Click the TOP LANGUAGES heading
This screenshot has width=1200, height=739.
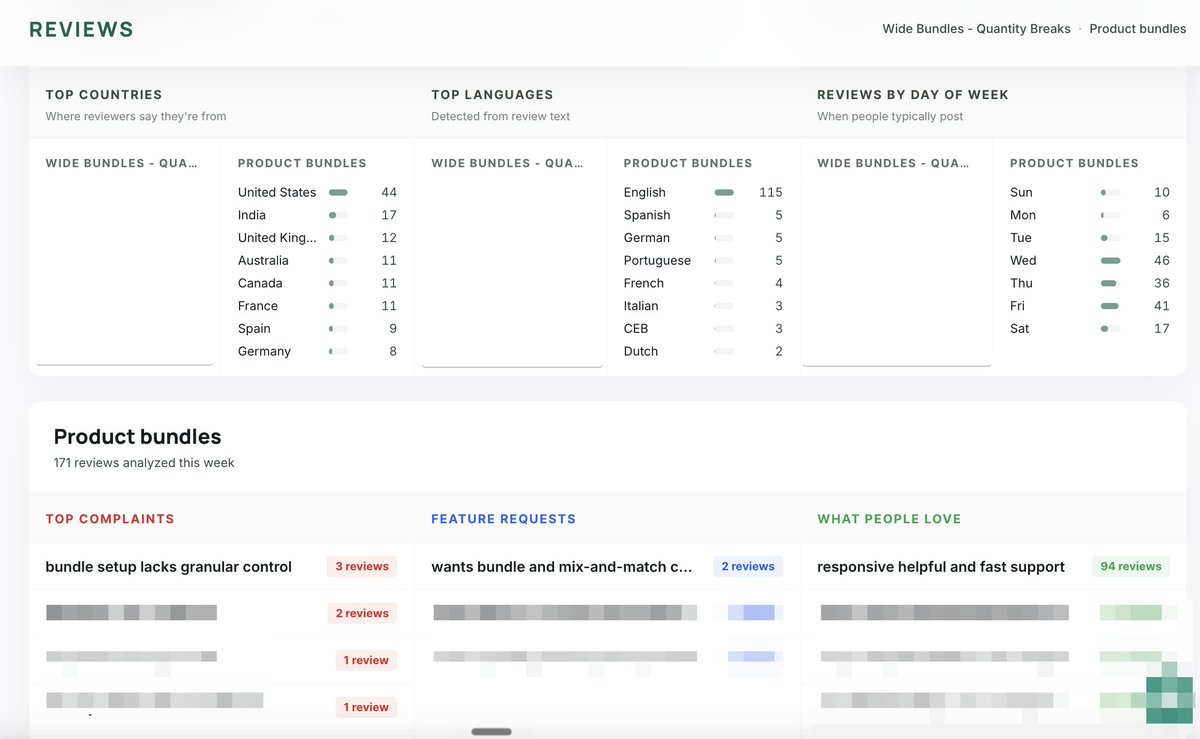tap(492, 95)
